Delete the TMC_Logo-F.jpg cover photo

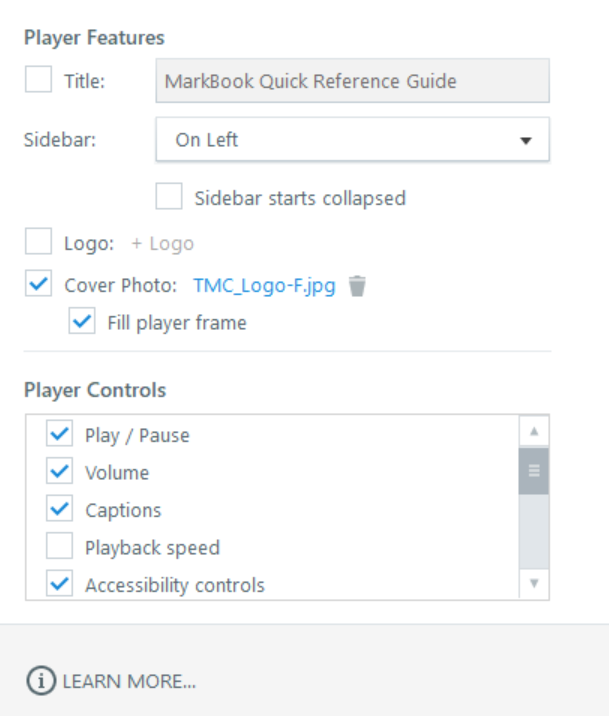click(x=357, y=286)
